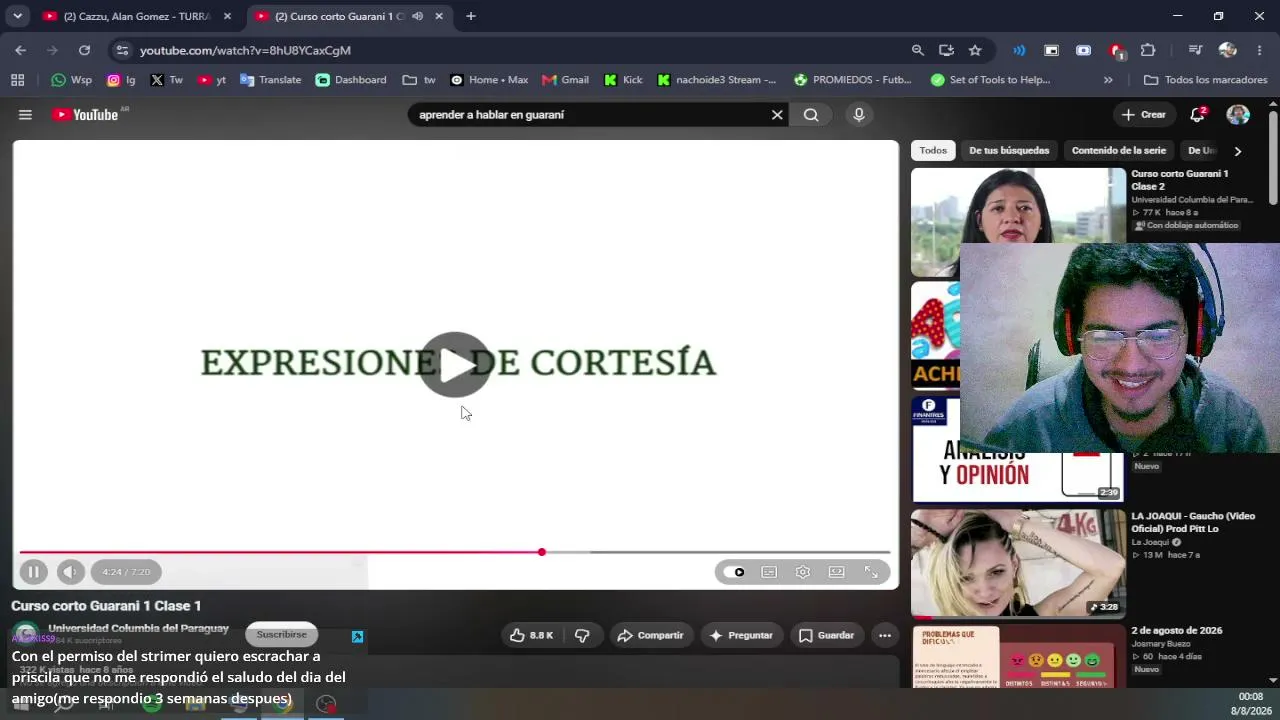The image size is (1280, 720).
Task: Open the Chrome apps grid shortcut
Action: click(17, 80)
